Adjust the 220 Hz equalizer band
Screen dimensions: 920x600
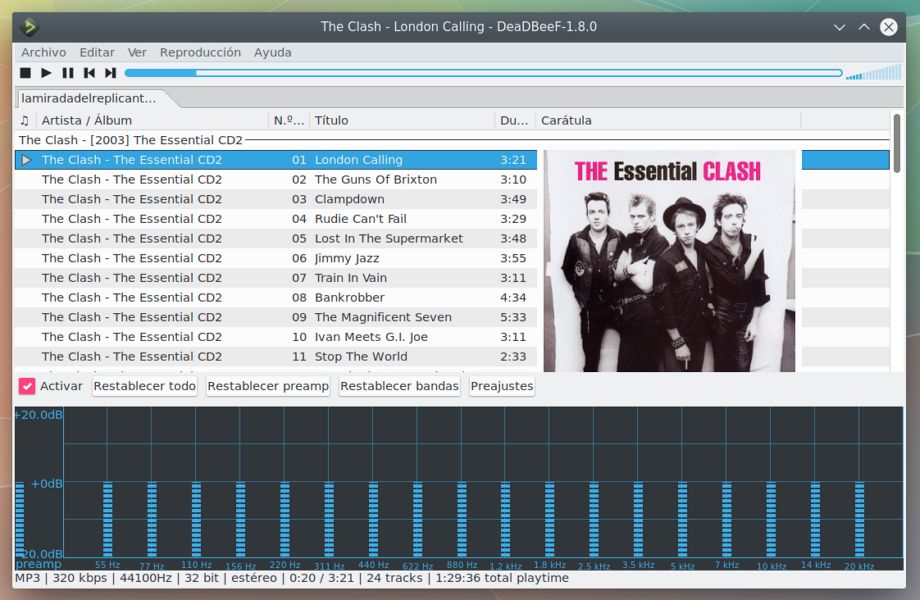coord(285,518)
